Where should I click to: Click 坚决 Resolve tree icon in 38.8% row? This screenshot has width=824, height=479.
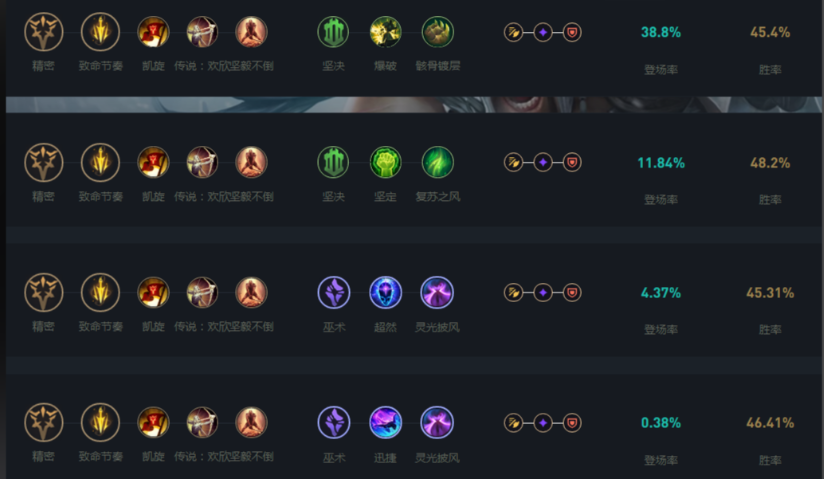click(x=333, y=32)
